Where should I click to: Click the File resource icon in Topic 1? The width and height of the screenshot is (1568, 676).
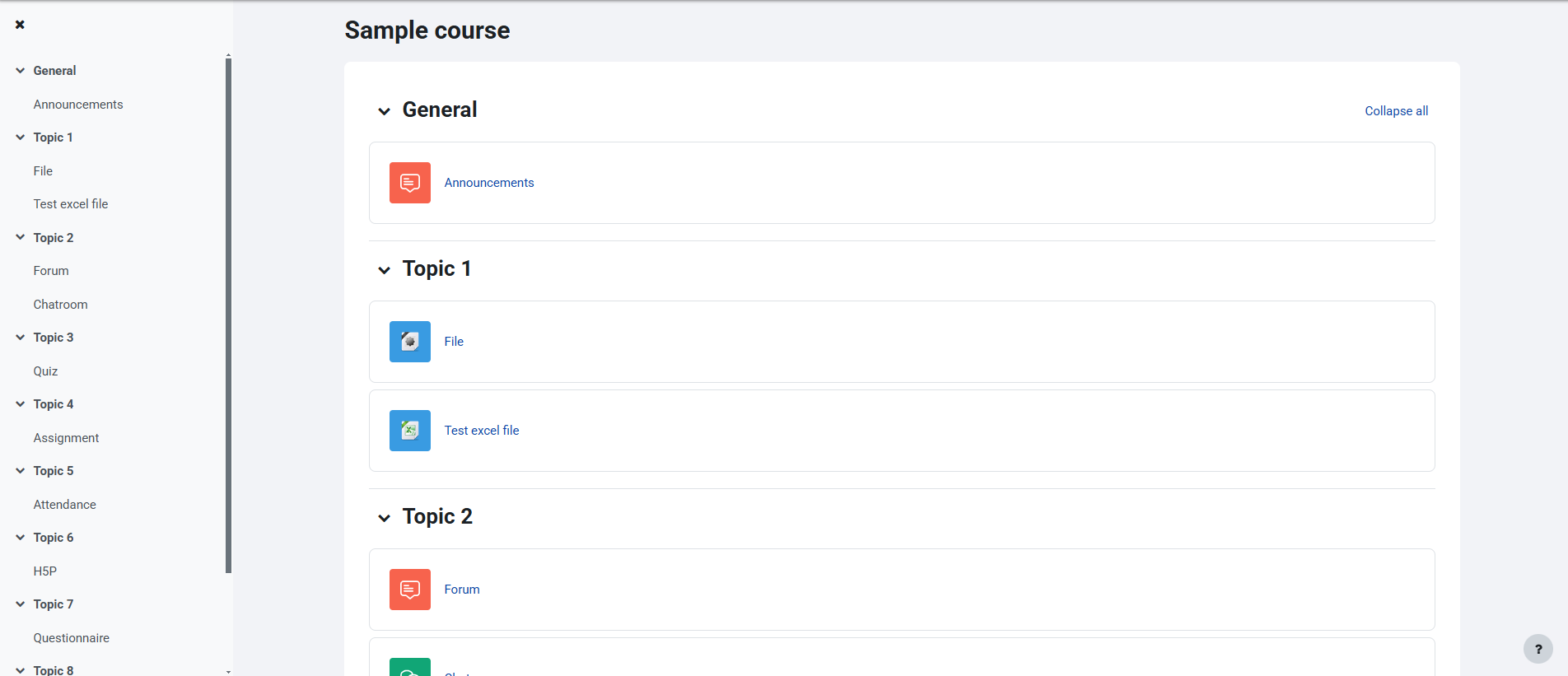409,342
